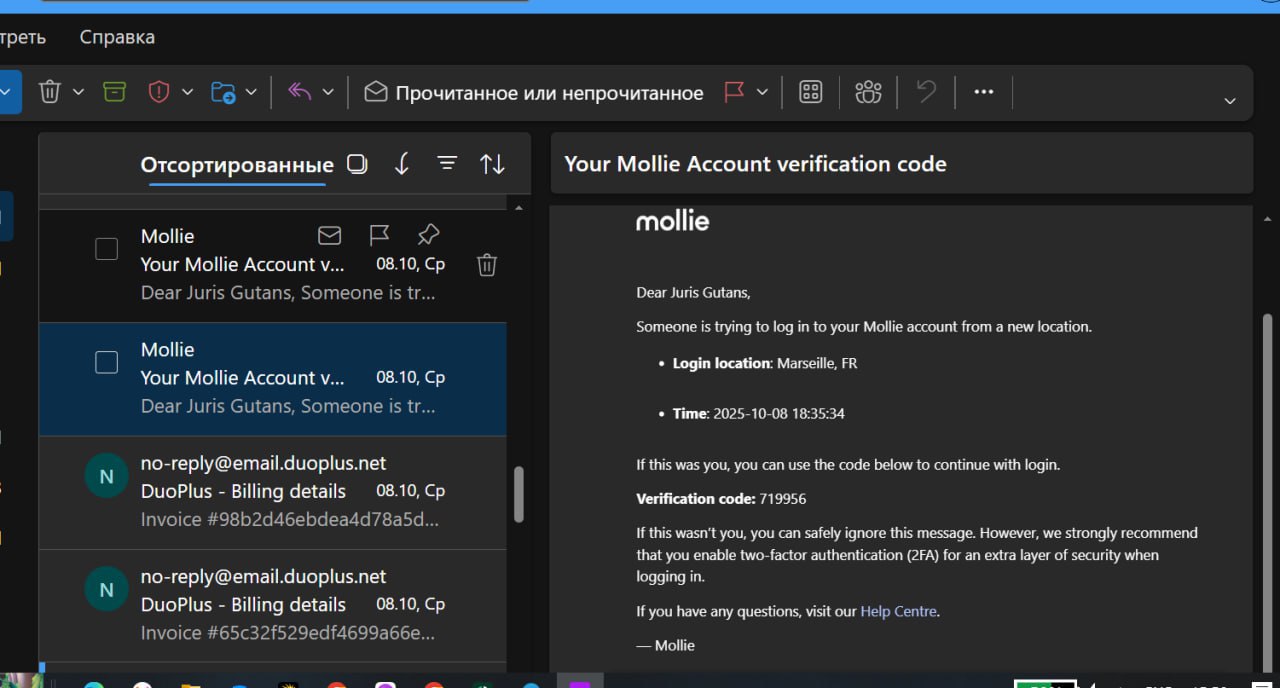Click the 'Login location: Marseille, FR' line

pyautogui.click(x=764, y=363)
